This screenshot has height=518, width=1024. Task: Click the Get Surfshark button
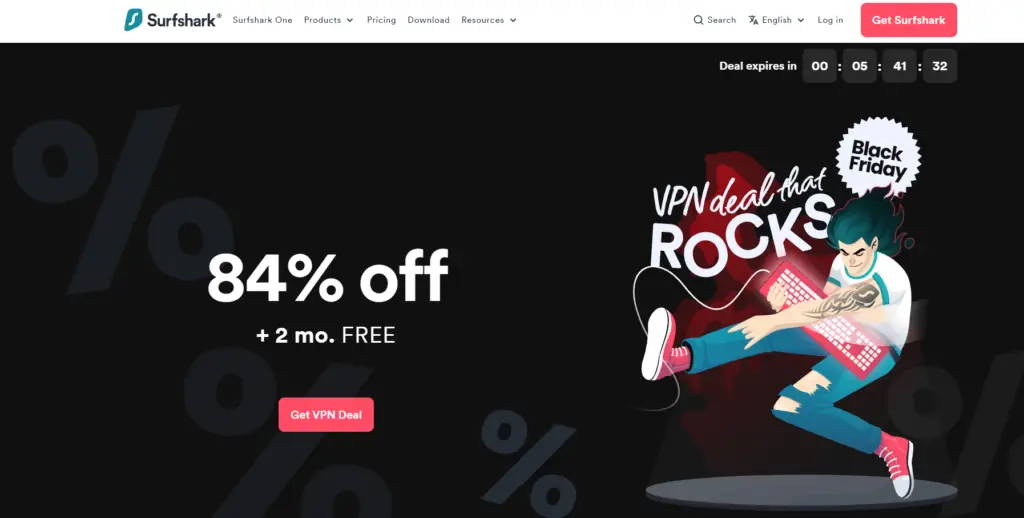coord(908,20)
